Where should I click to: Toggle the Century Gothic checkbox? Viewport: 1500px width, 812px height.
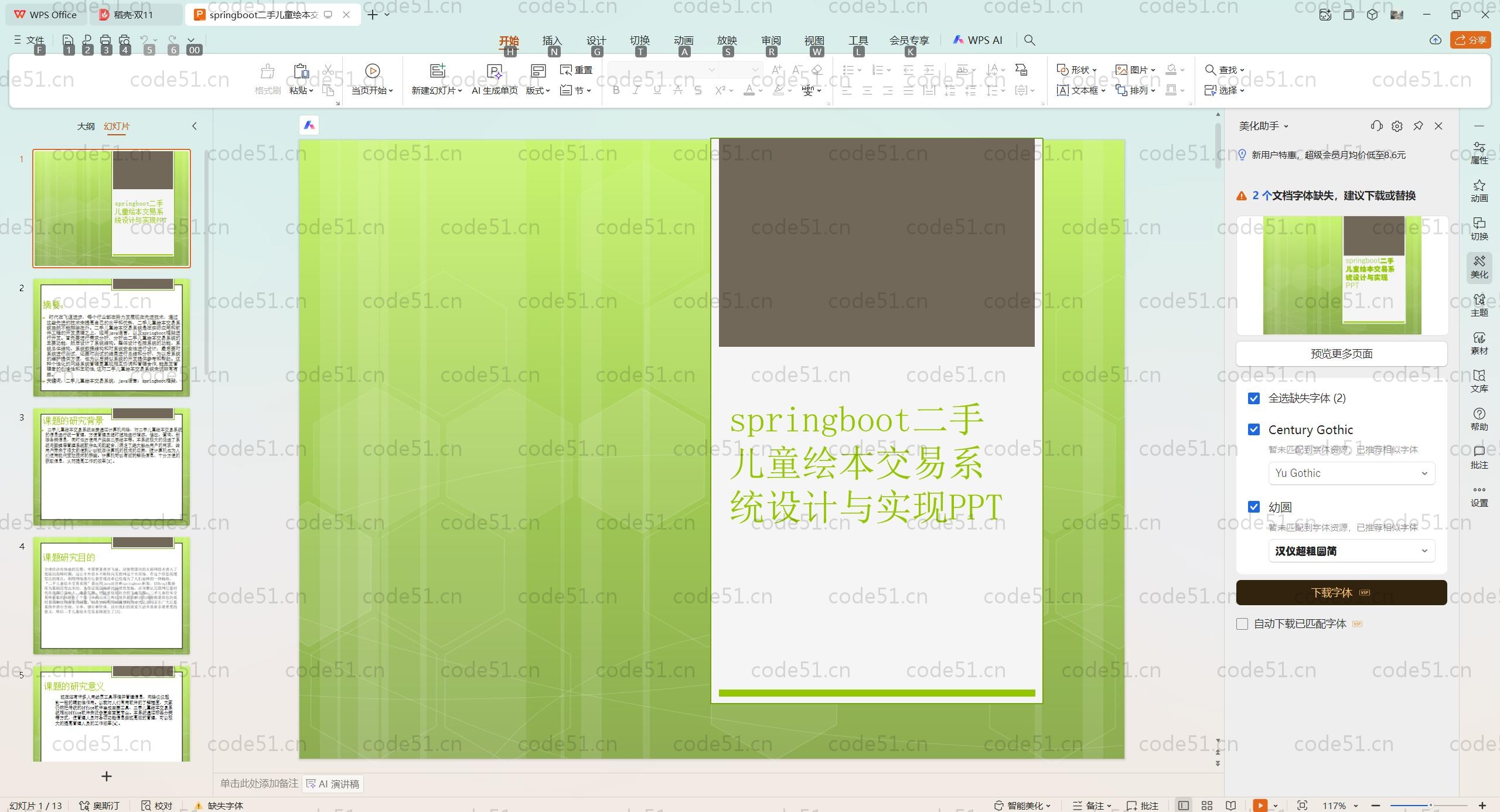(x=1254, y=429)
